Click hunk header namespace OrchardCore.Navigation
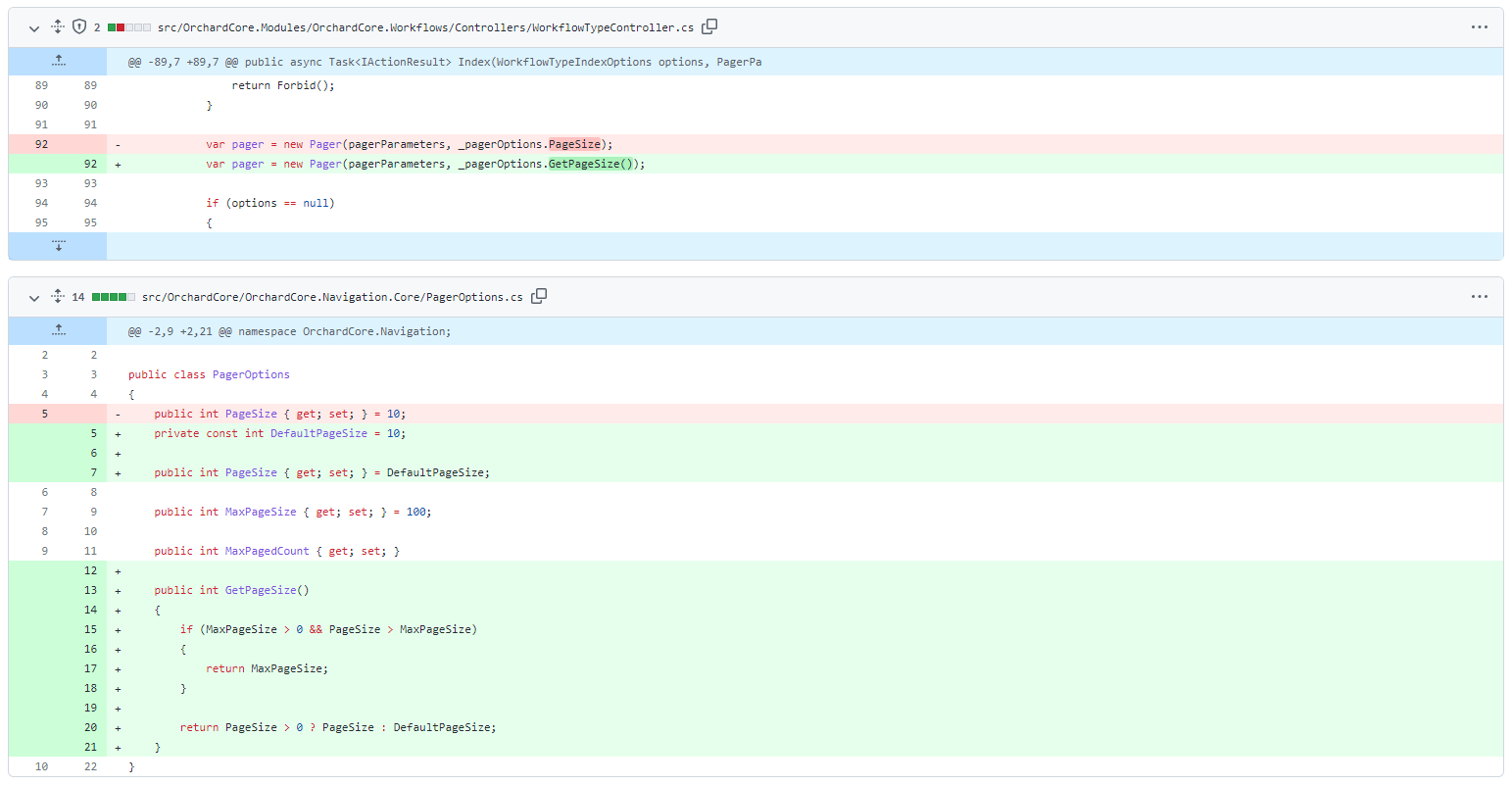This screenshot has height=786, width=1512. click(x=290, y=331)
